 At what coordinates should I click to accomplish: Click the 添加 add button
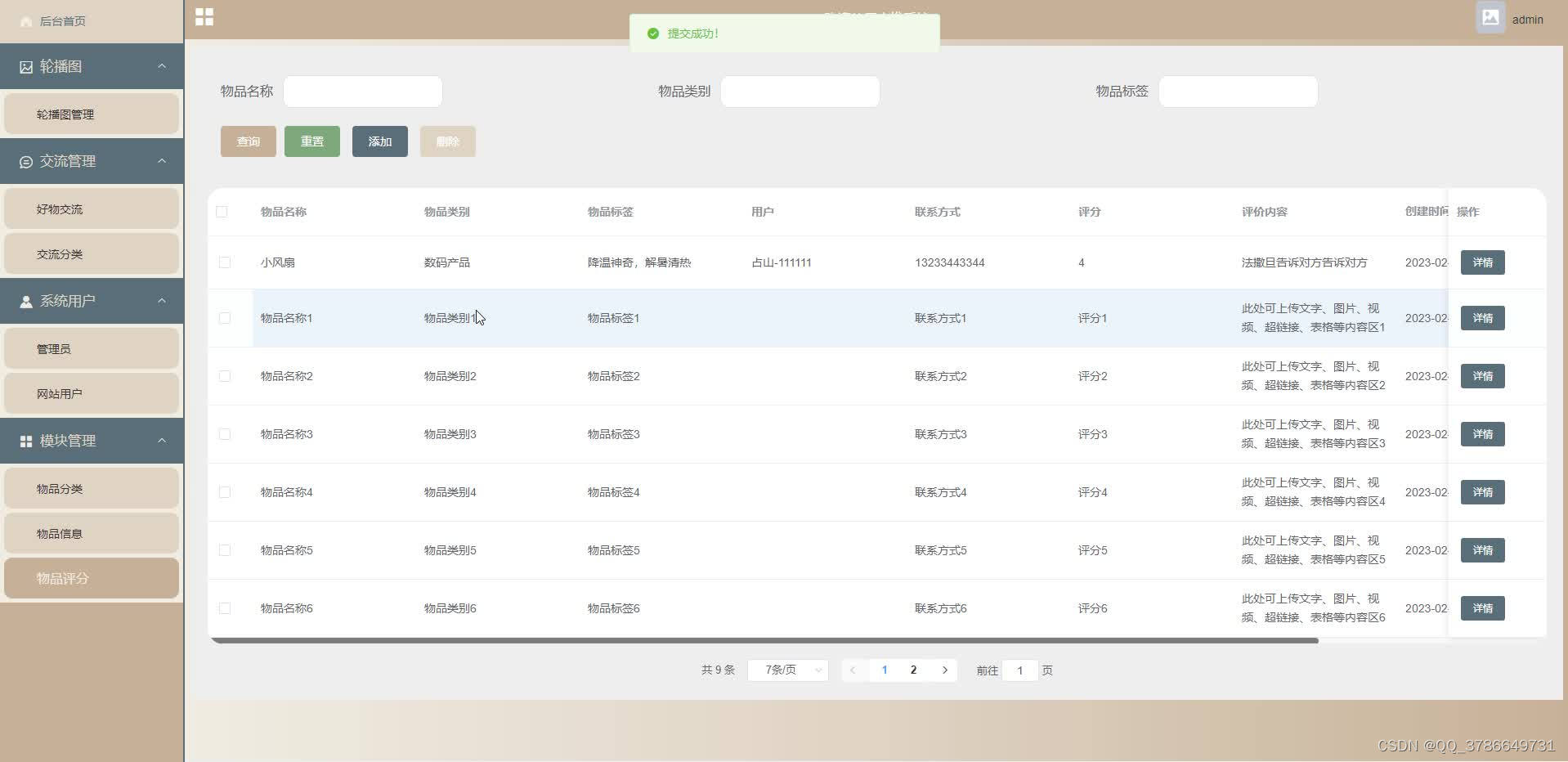380,141
